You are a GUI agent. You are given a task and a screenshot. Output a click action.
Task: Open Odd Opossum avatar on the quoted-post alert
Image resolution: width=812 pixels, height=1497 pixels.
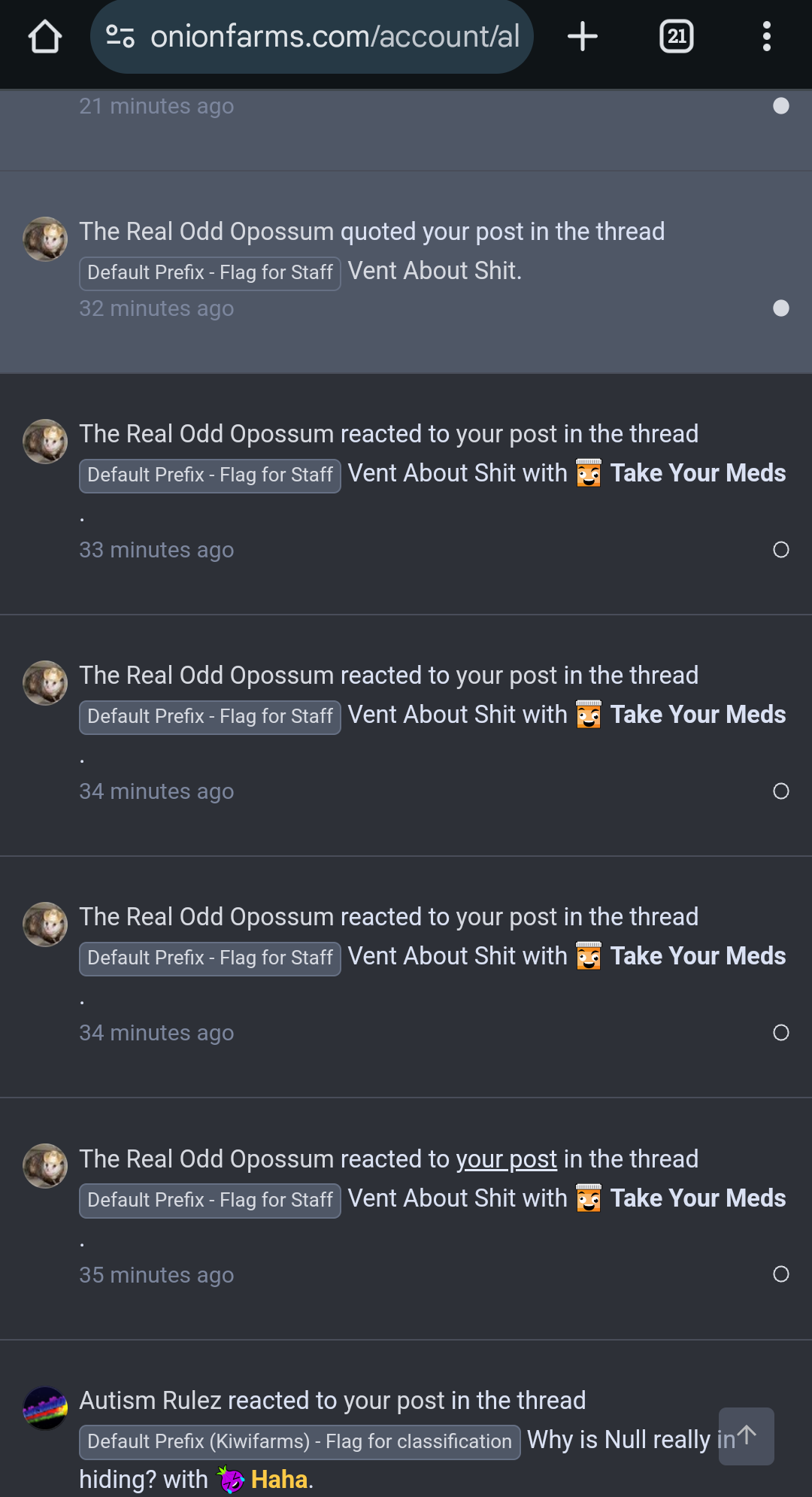(x=45, y=239)
